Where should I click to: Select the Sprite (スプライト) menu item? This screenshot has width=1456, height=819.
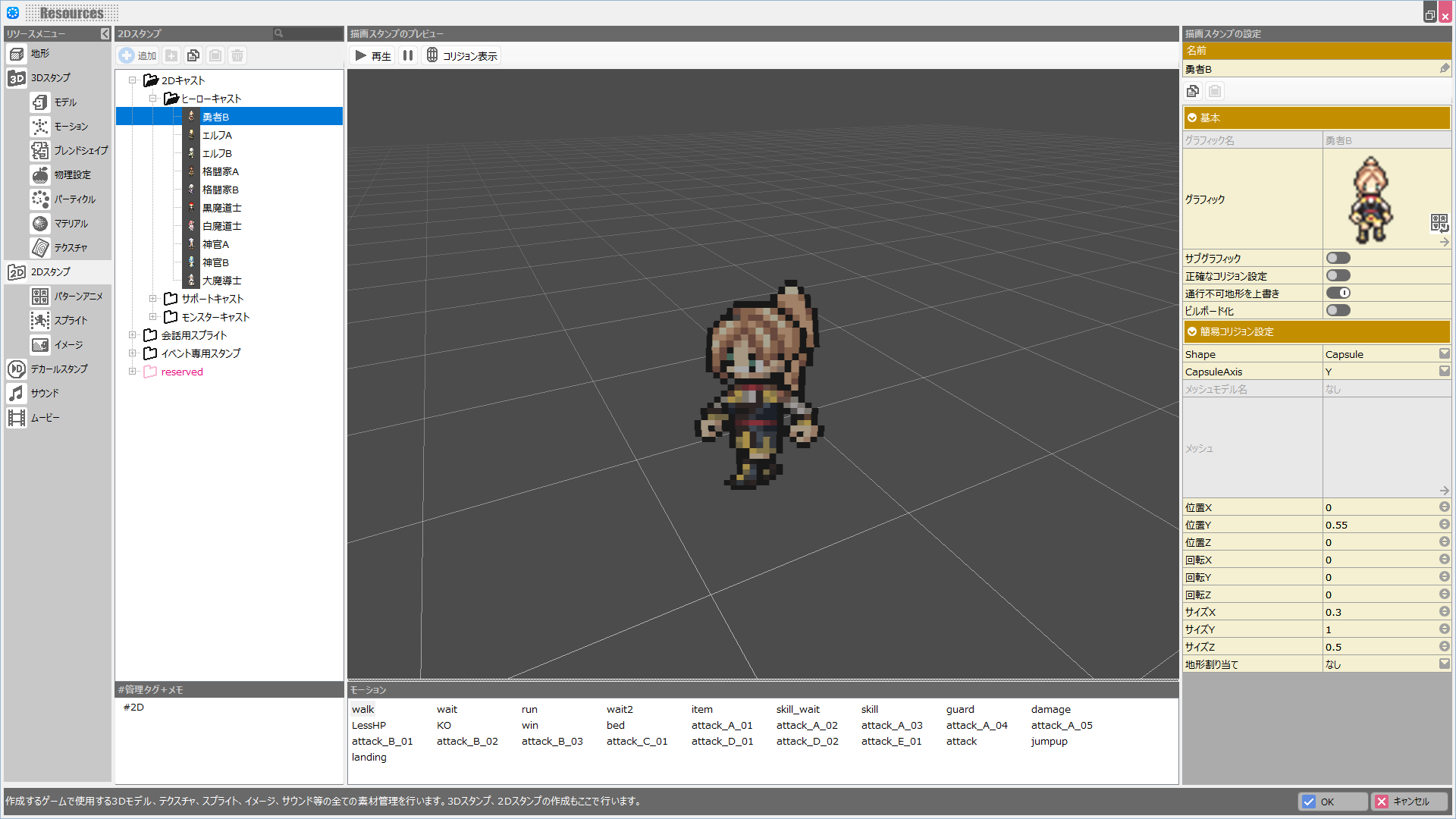click(70, 321)
